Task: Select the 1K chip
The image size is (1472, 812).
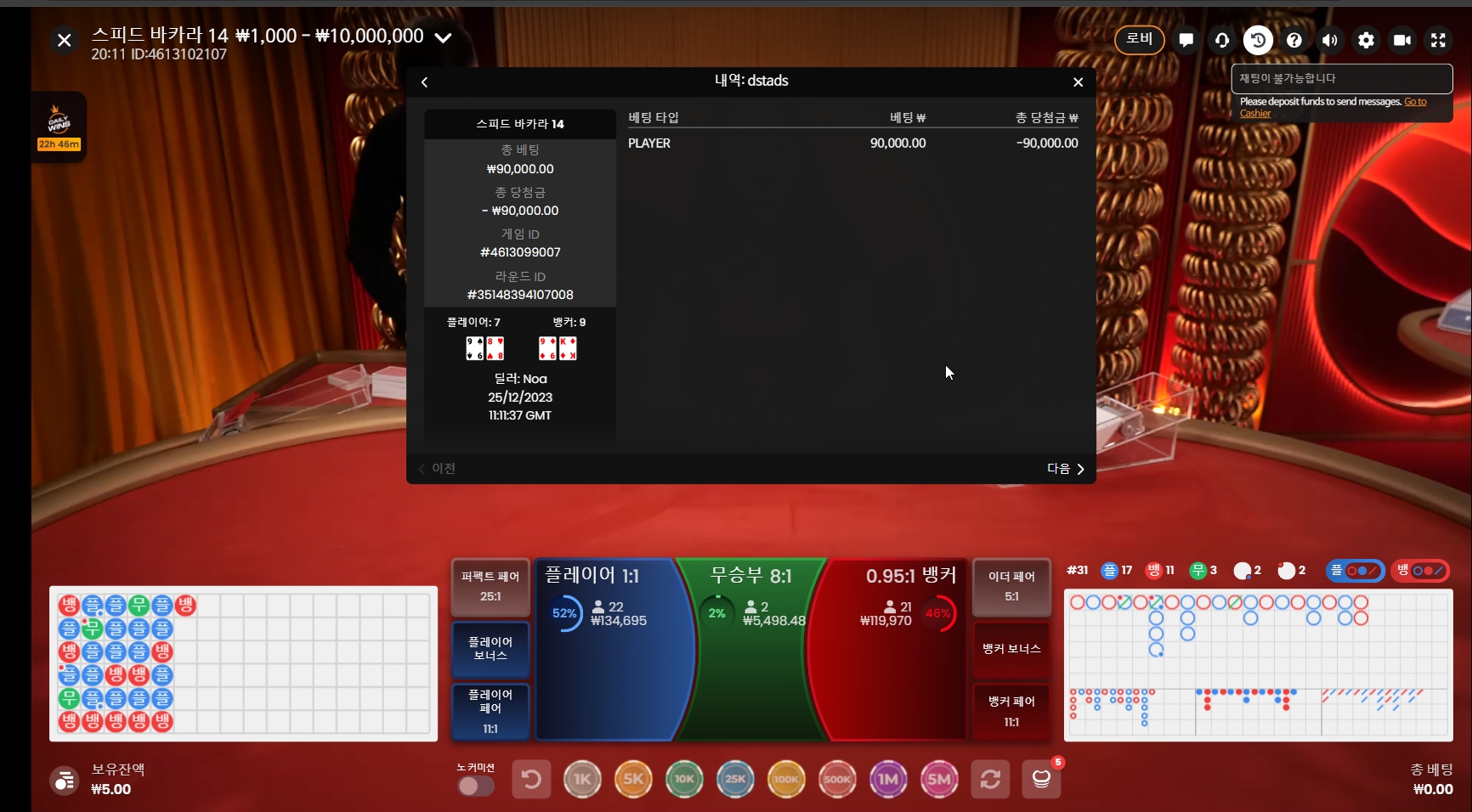Action: pyautogui.click(x=582, y=779)
